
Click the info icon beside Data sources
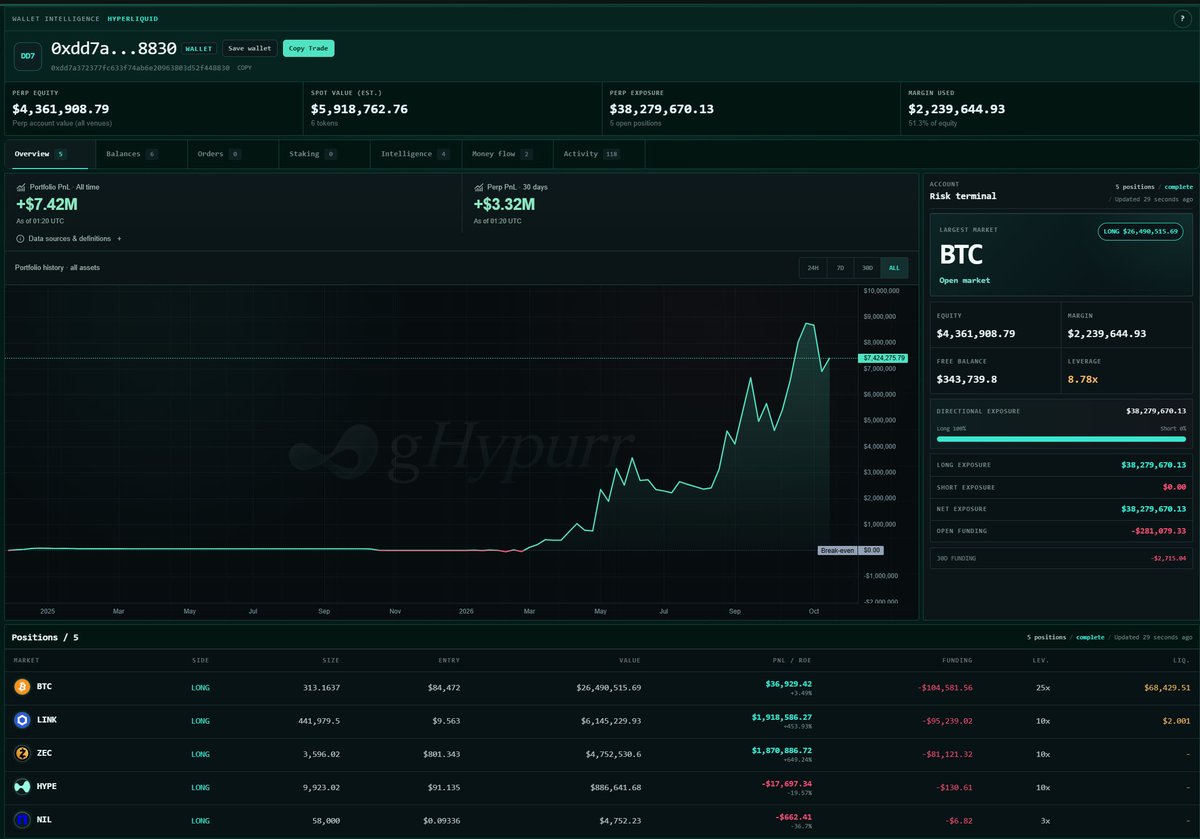[x=20, y=239]
